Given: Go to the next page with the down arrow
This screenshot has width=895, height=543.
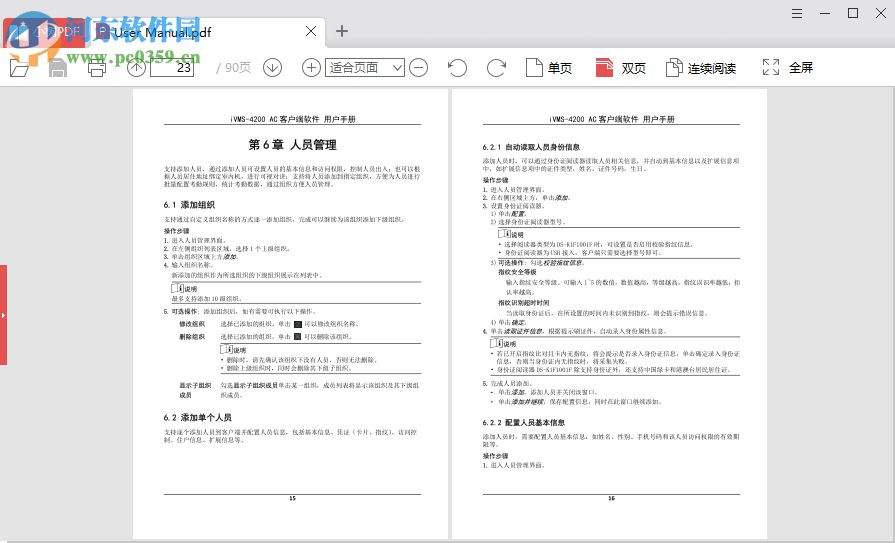Looking at the screenshot, I should 272,68.
